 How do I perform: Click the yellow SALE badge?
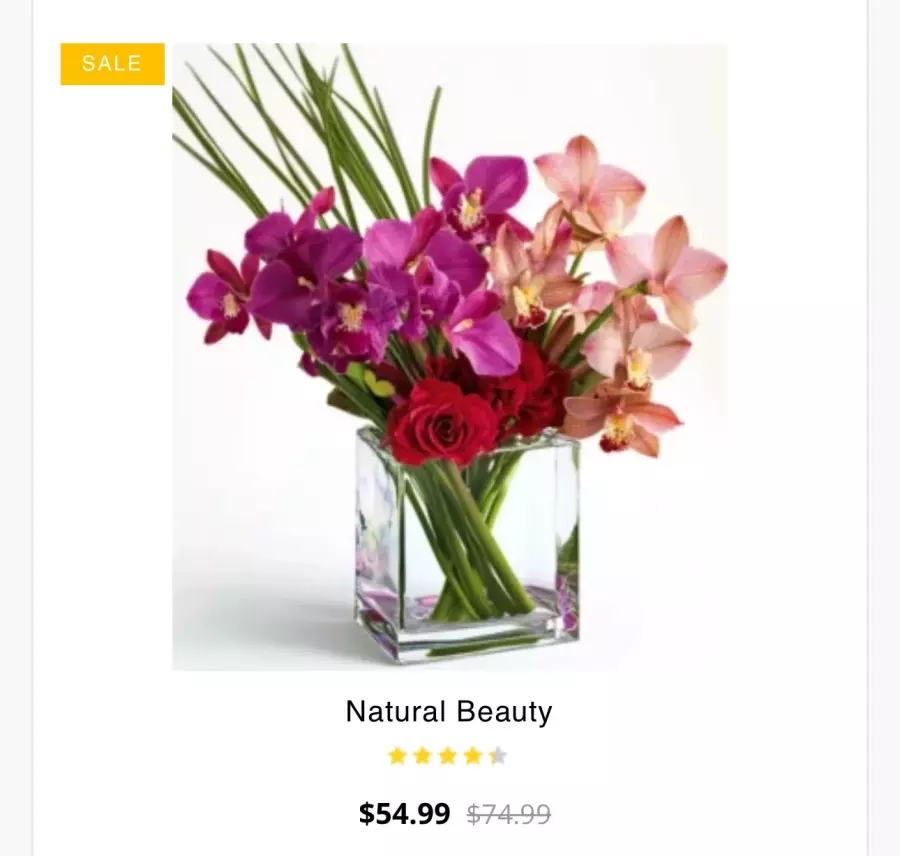tap(112, 64)
